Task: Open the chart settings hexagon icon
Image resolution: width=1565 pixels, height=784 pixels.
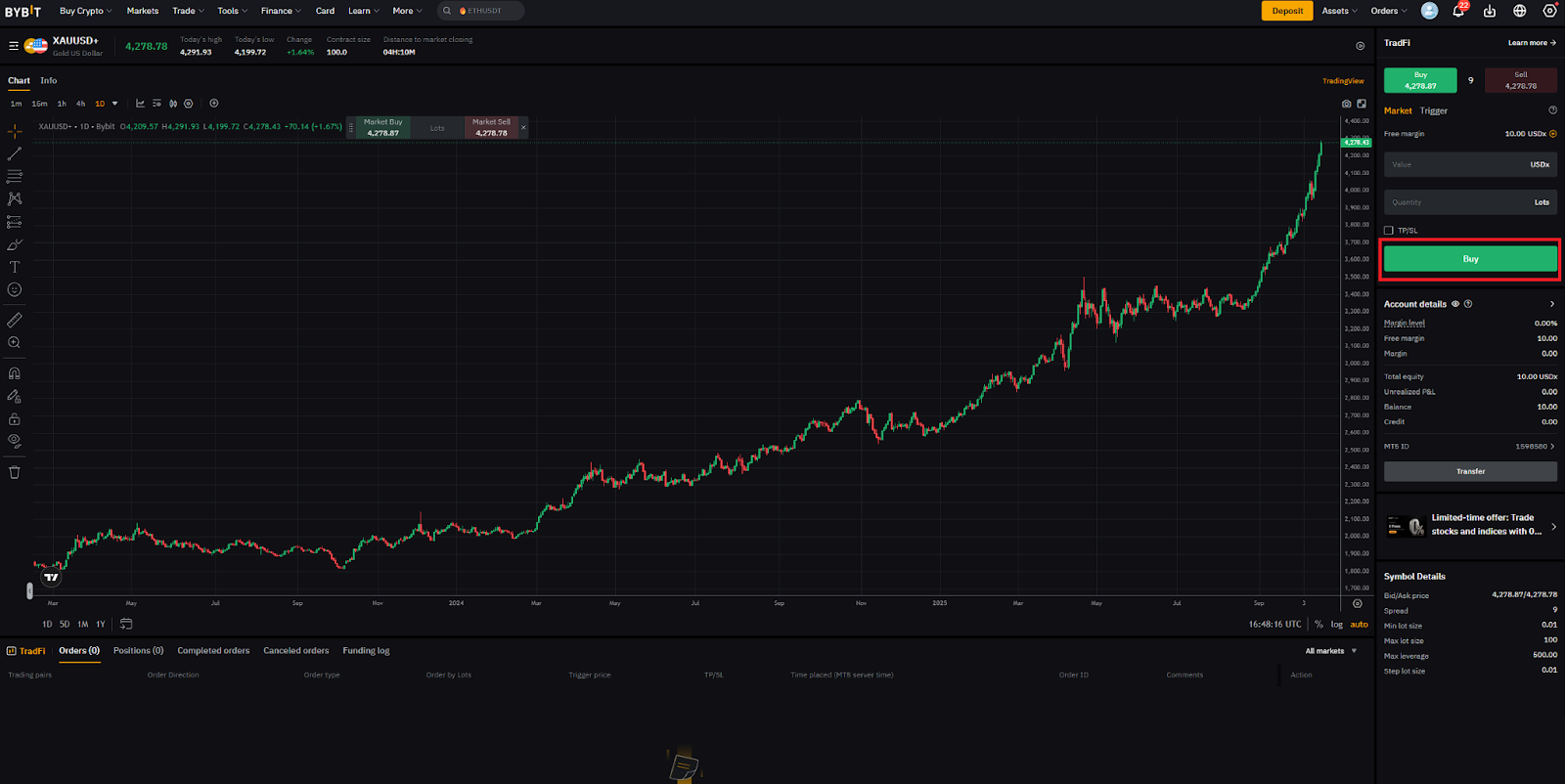Action: (189, 104)
